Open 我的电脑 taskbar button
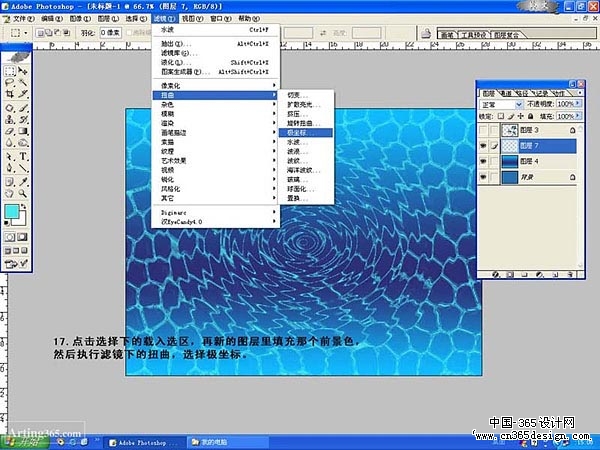The image size is (600, 450). (228, 443)
